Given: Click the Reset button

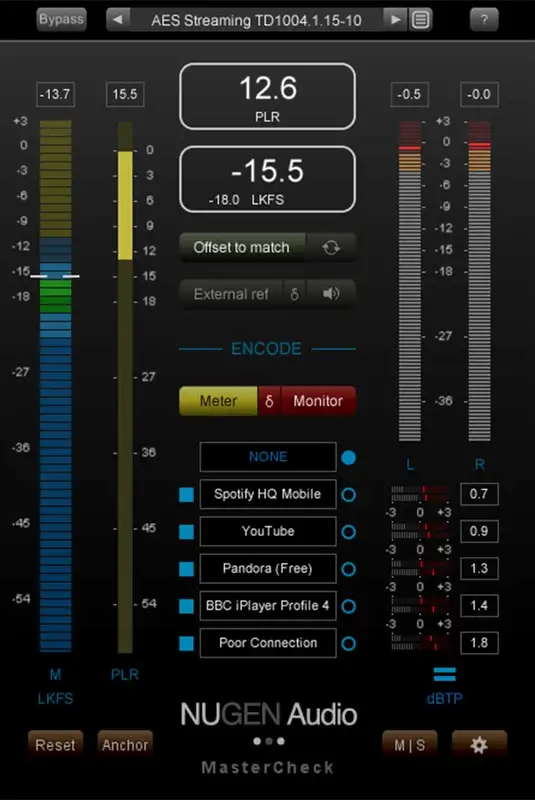Looking at the screenshot, I should (55, 745).
